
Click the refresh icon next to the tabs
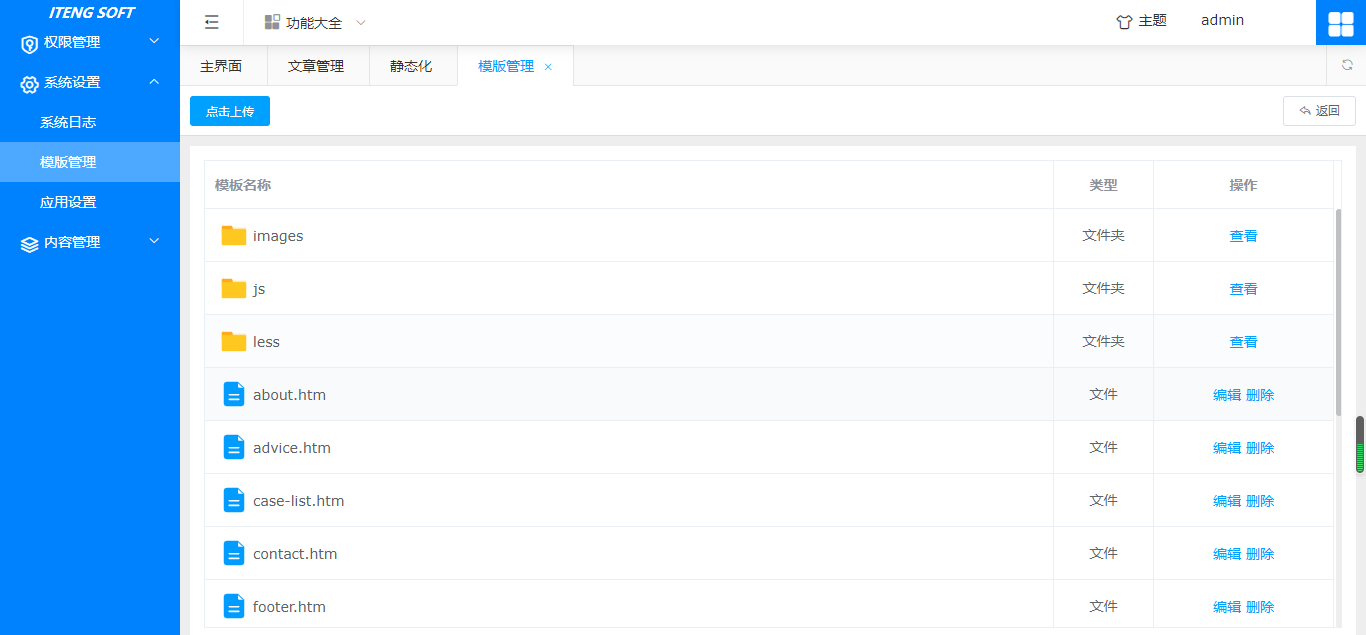click(1345, 64)
